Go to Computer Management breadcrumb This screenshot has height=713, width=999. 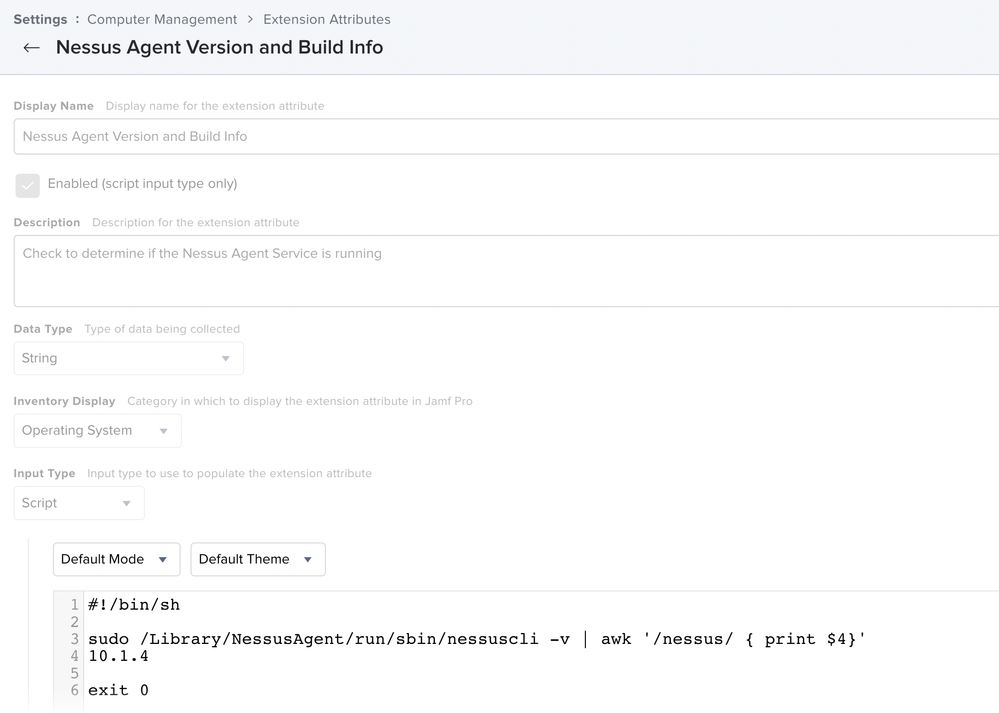click(x=162, y=19)
